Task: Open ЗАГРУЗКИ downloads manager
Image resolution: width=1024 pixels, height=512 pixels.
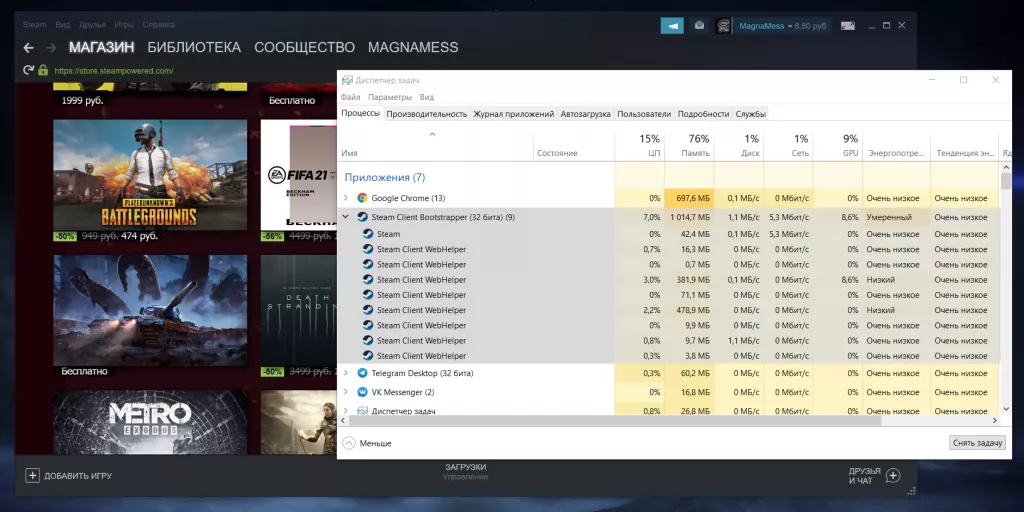Action: (x=466, y=467)
